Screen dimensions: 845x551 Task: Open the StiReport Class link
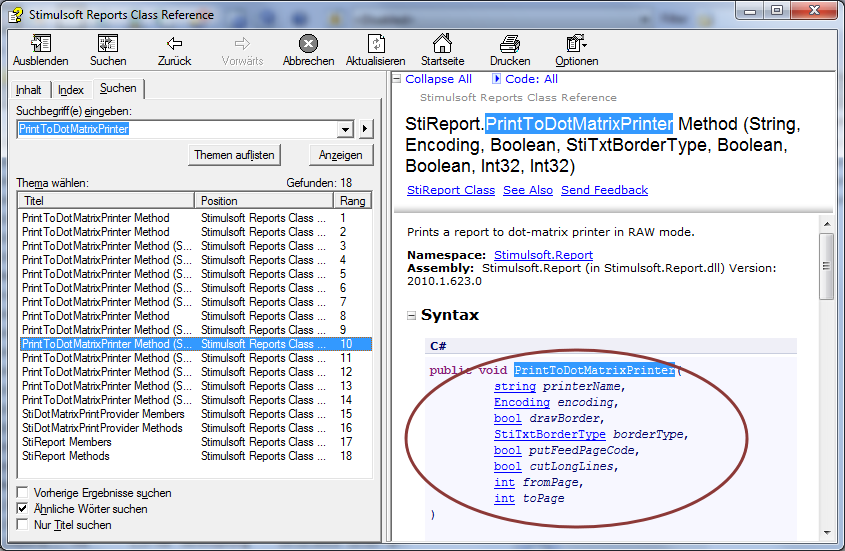pos(451,190)
